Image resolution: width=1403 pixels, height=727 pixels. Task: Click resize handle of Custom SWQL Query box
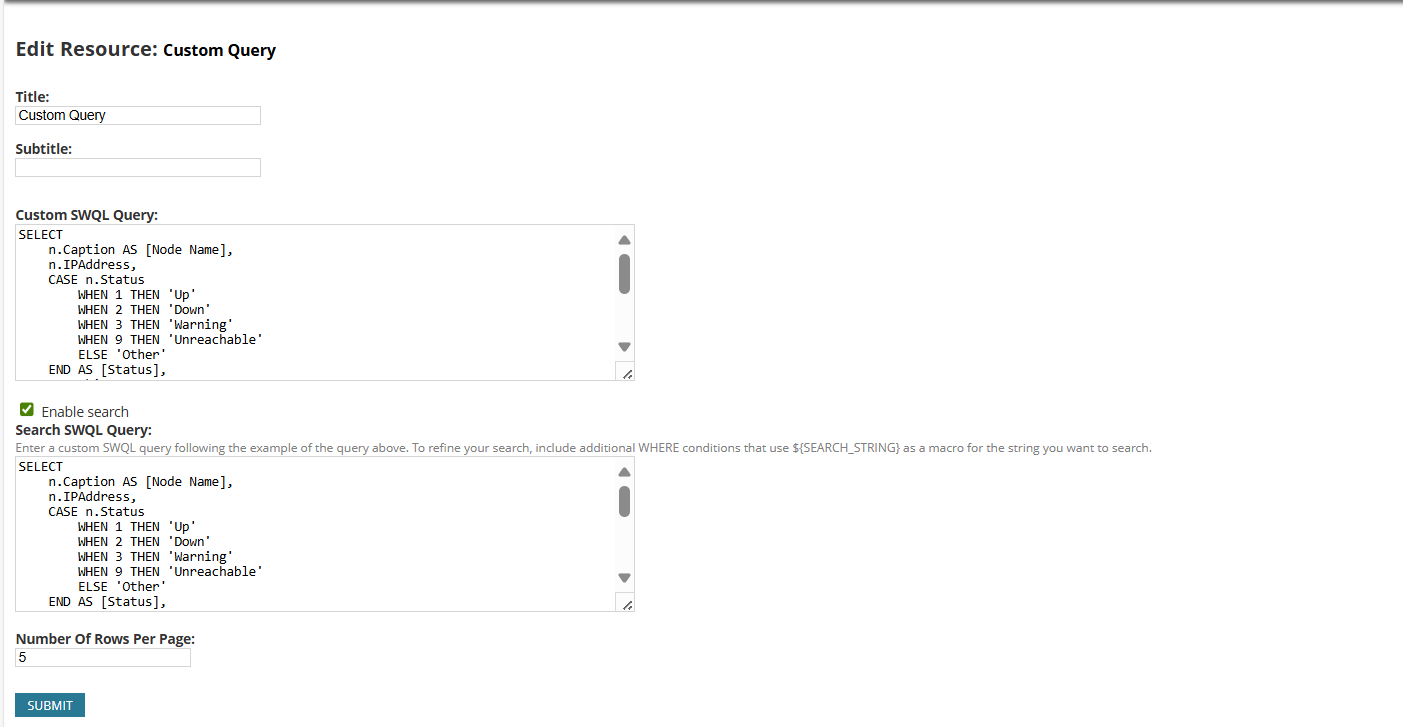[x=626, y=373]
